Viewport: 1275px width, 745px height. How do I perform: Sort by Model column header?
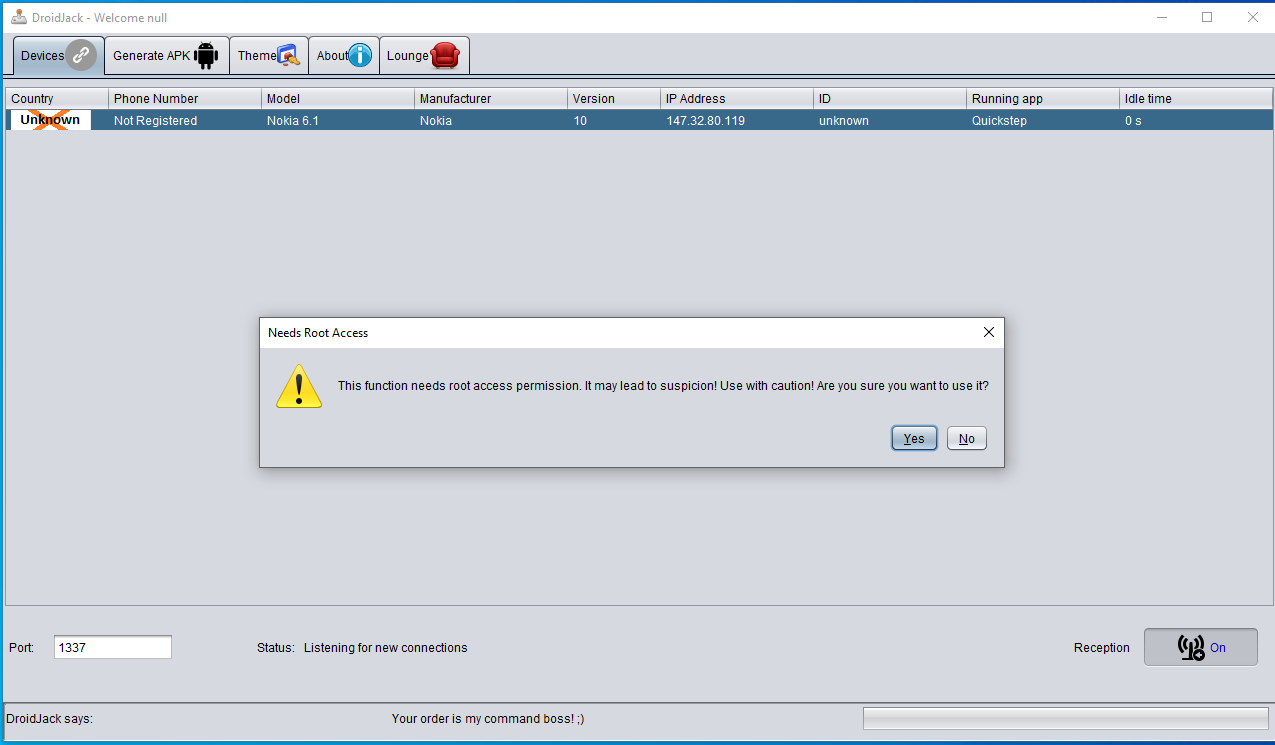point(338,98)
